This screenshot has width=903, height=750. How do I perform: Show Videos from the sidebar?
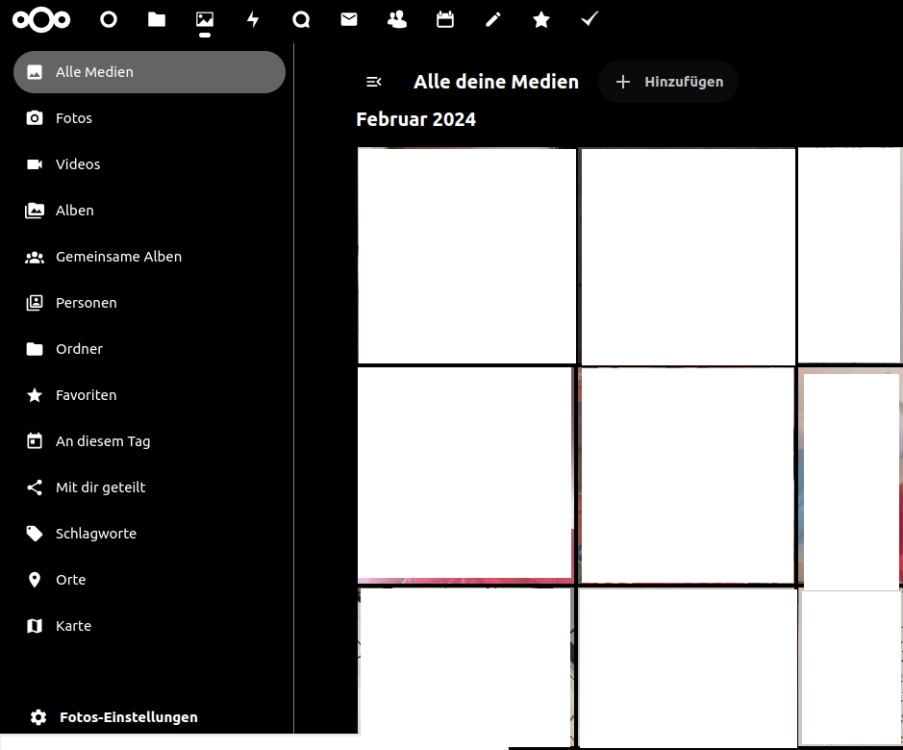pyautogui.click(x=149, y=164)
